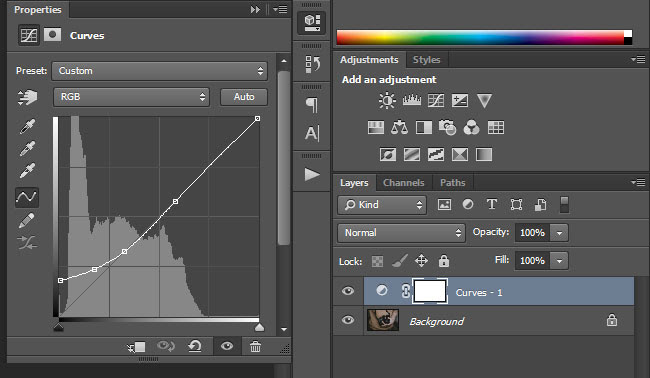This screenshot has height=378, width=650.
Task: Open the Actions panel play icon
Action: [x=312, y=174]
